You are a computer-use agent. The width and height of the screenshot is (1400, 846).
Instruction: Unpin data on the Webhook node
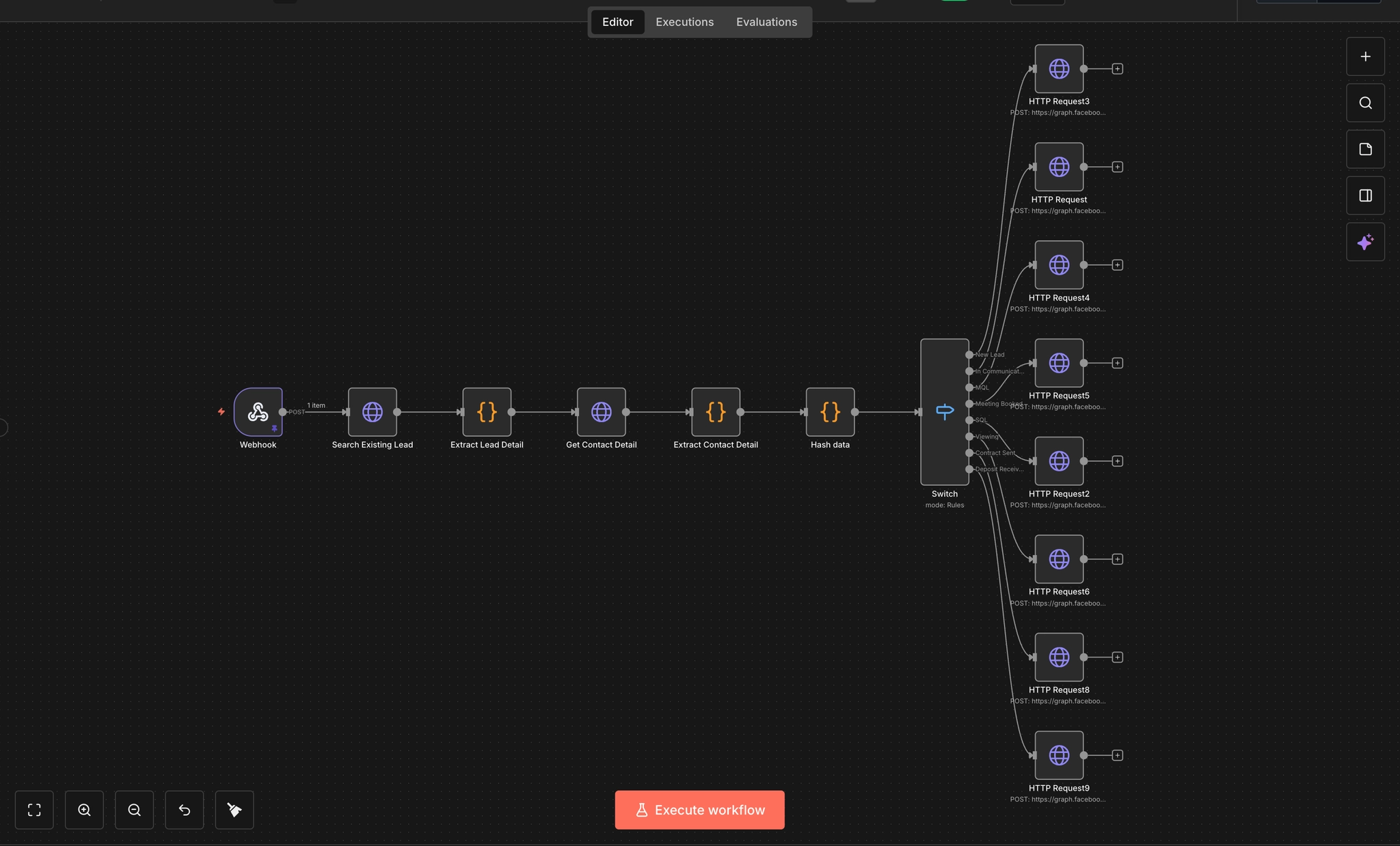tap(275, 428)
